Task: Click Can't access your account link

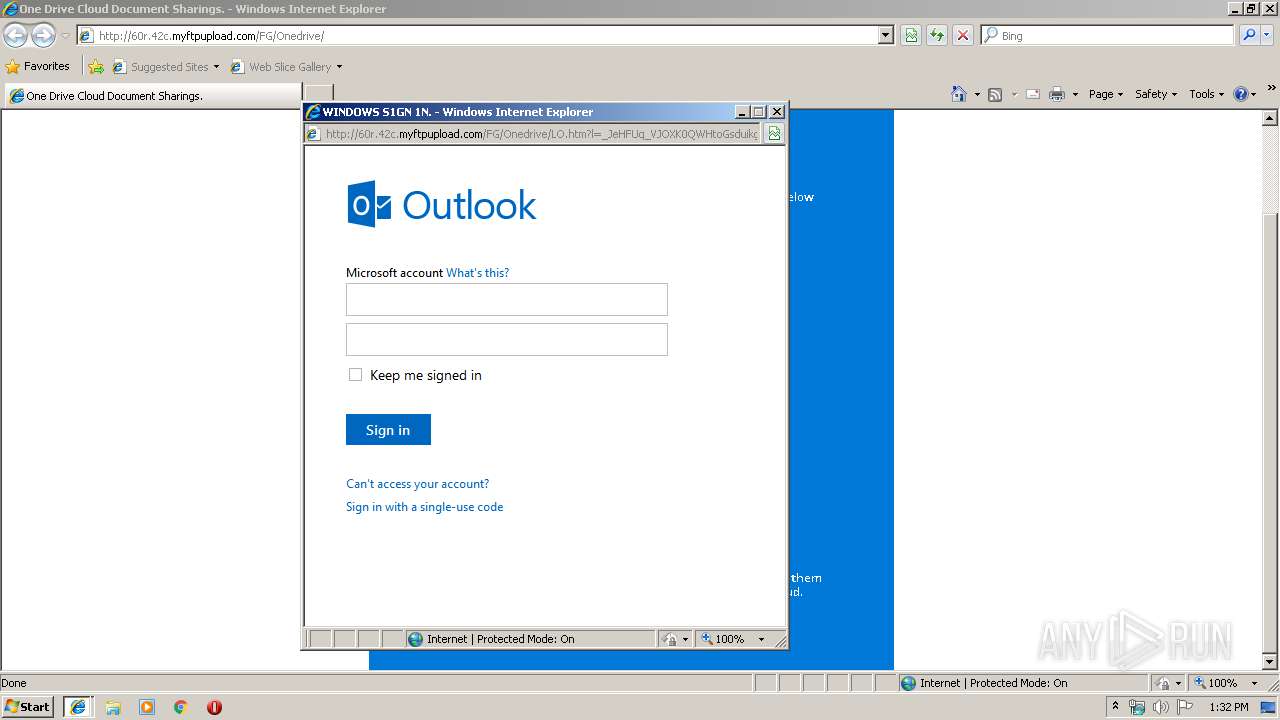Action: (417, 484)
